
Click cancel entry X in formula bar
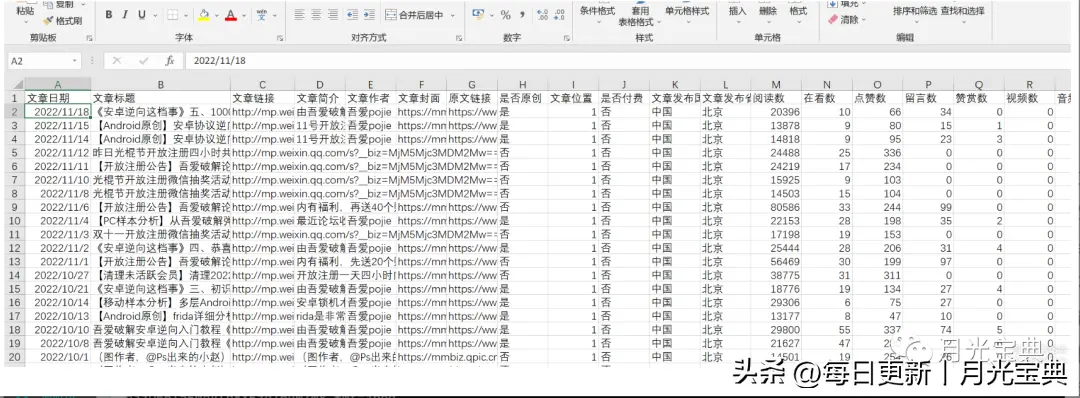(x=117, y=61)
